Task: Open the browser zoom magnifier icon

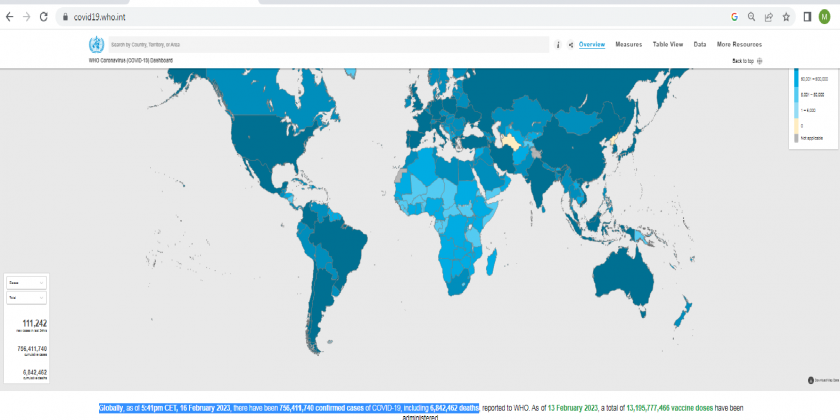Action: 751,17
